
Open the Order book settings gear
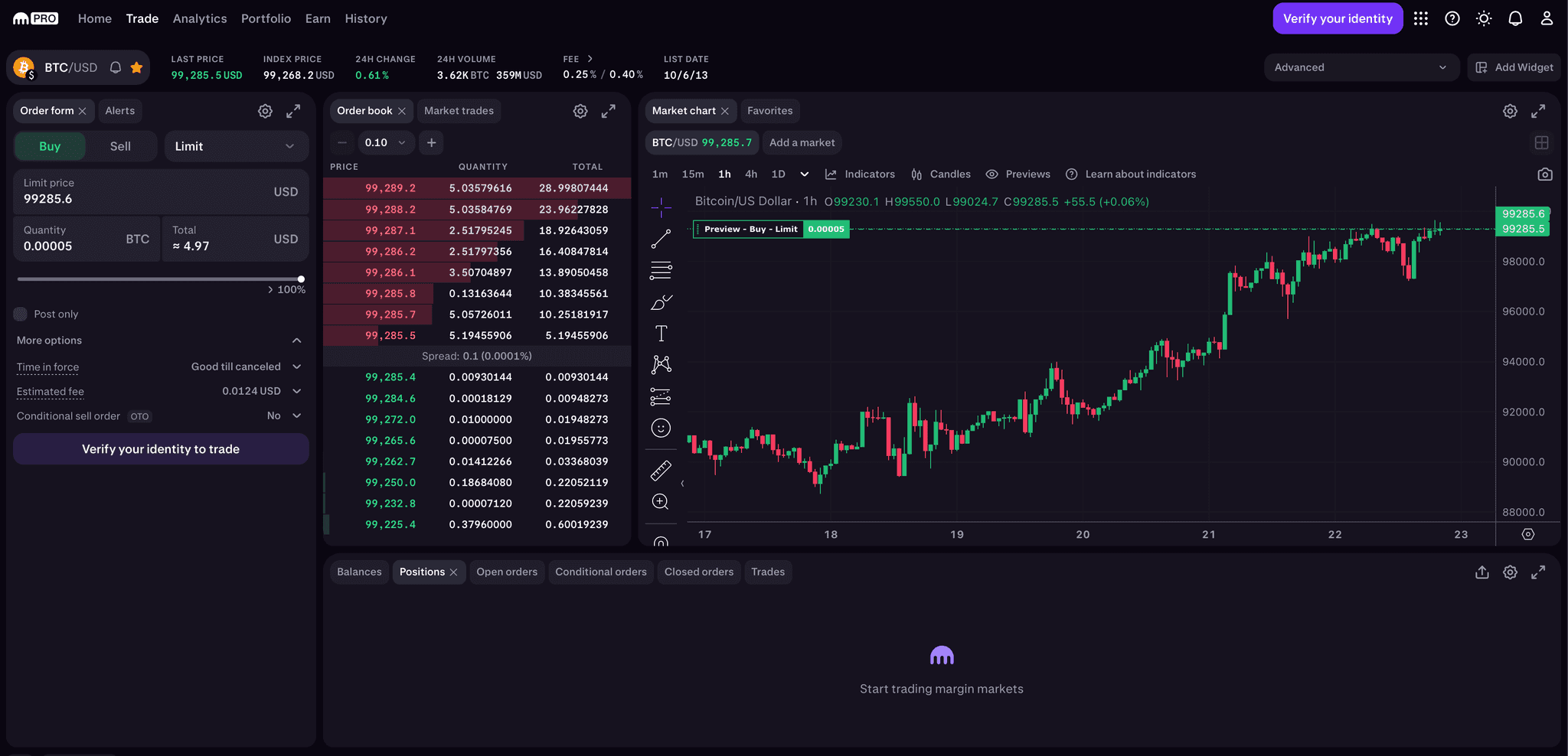(580, 111)
